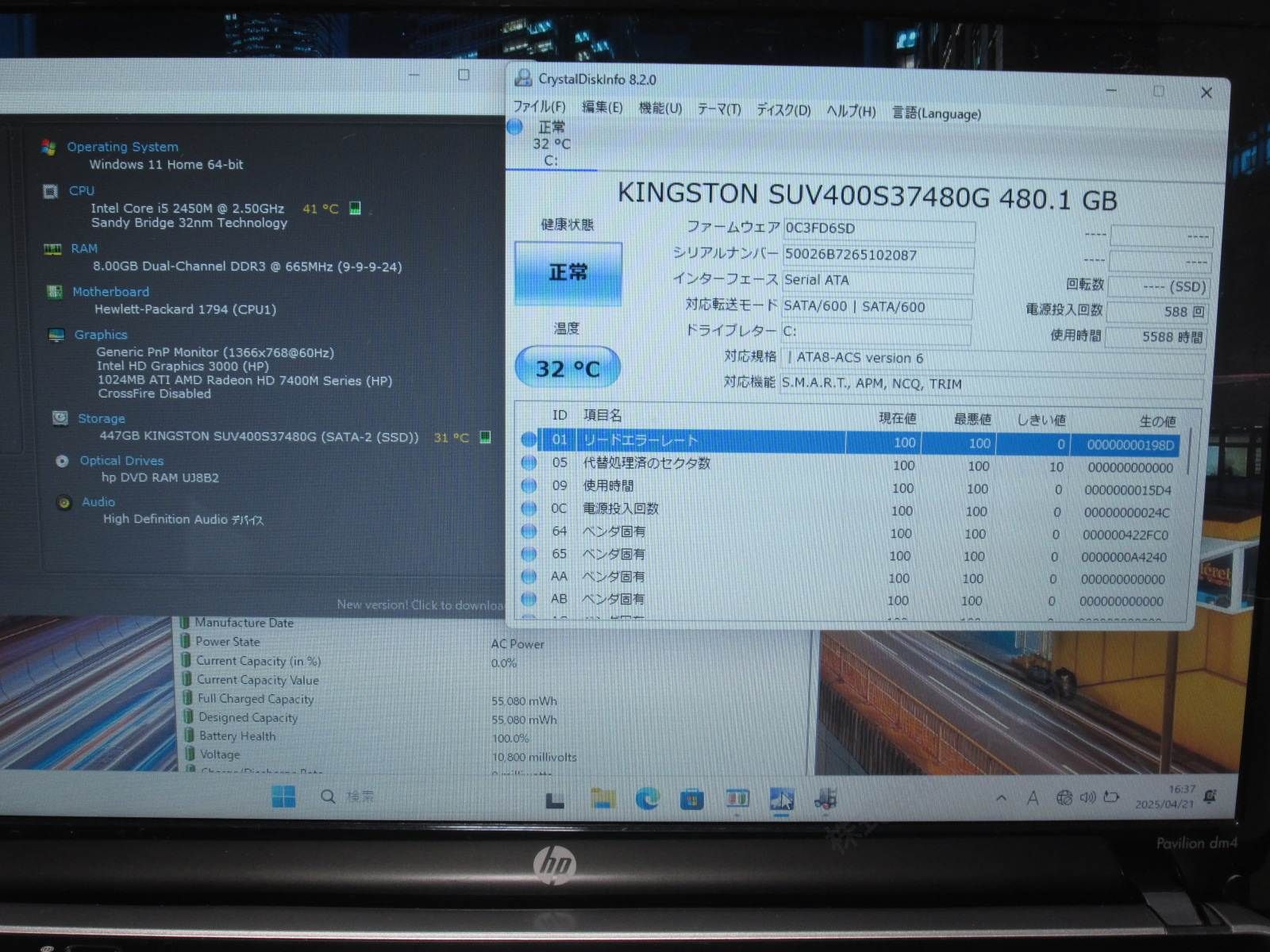Open the ファイル(F) menu in CrystalDiskInfo
The height and width of the screenshot is (952, 1270).
coord(539,107)
